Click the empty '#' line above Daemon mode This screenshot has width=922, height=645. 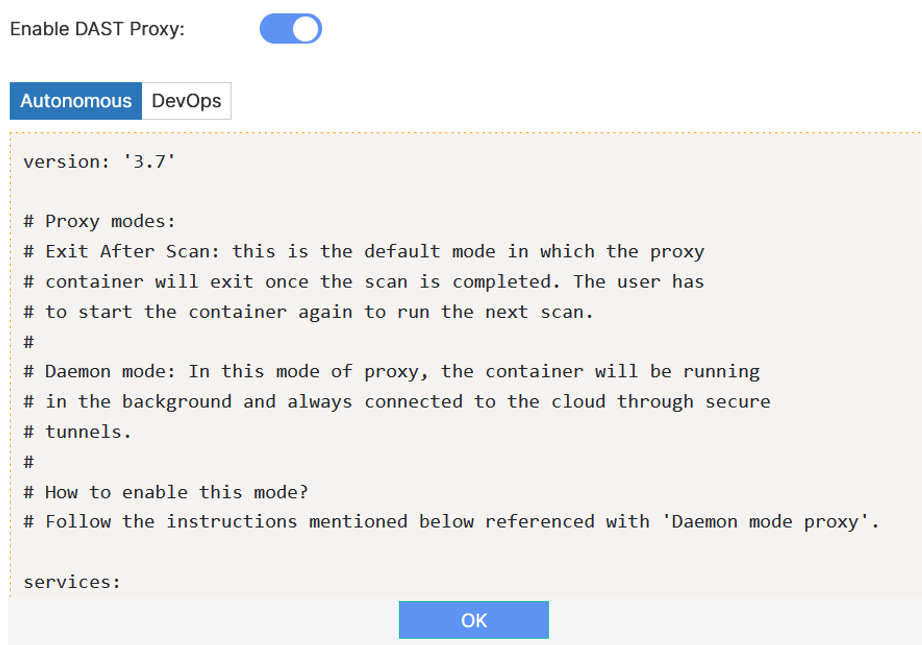(x=29, y=341)
